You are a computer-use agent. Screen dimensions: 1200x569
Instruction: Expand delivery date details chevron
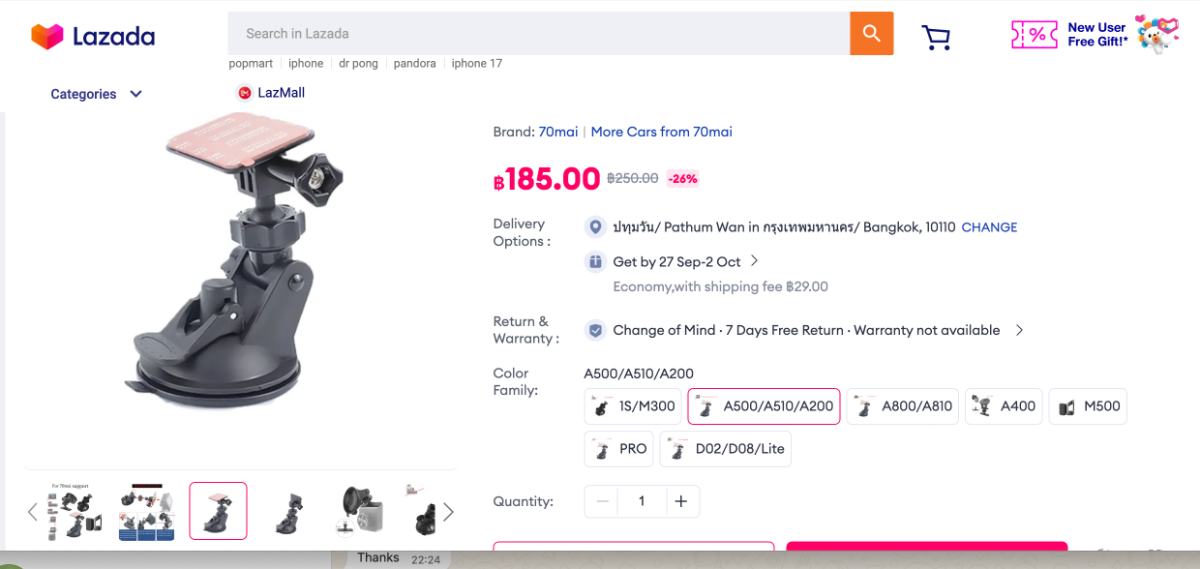(x=755, y=261)
